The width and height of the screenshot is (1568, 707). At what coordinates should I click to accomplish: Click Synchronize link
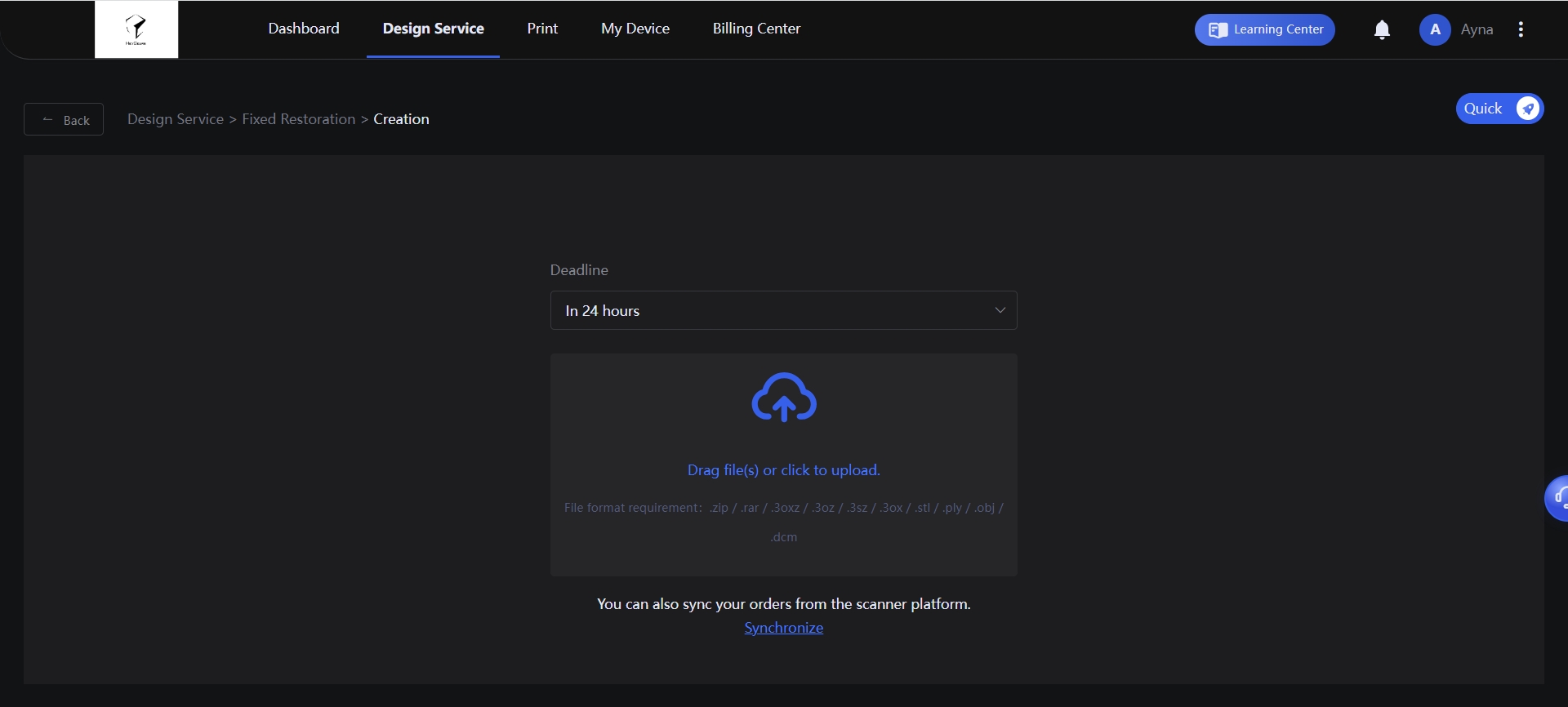click(x=784, y=628)
